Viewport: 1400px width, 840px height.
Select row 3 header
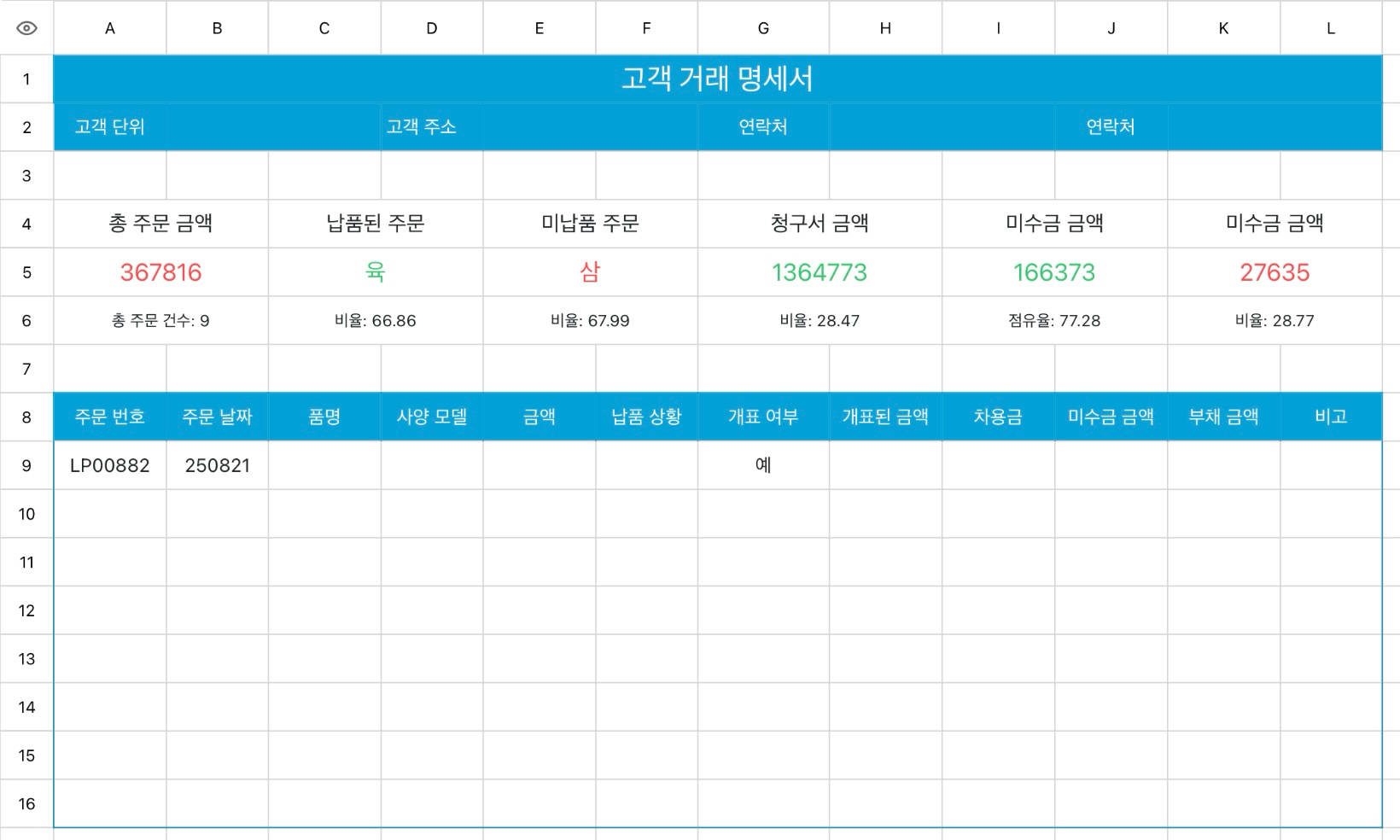pos(26,176)
